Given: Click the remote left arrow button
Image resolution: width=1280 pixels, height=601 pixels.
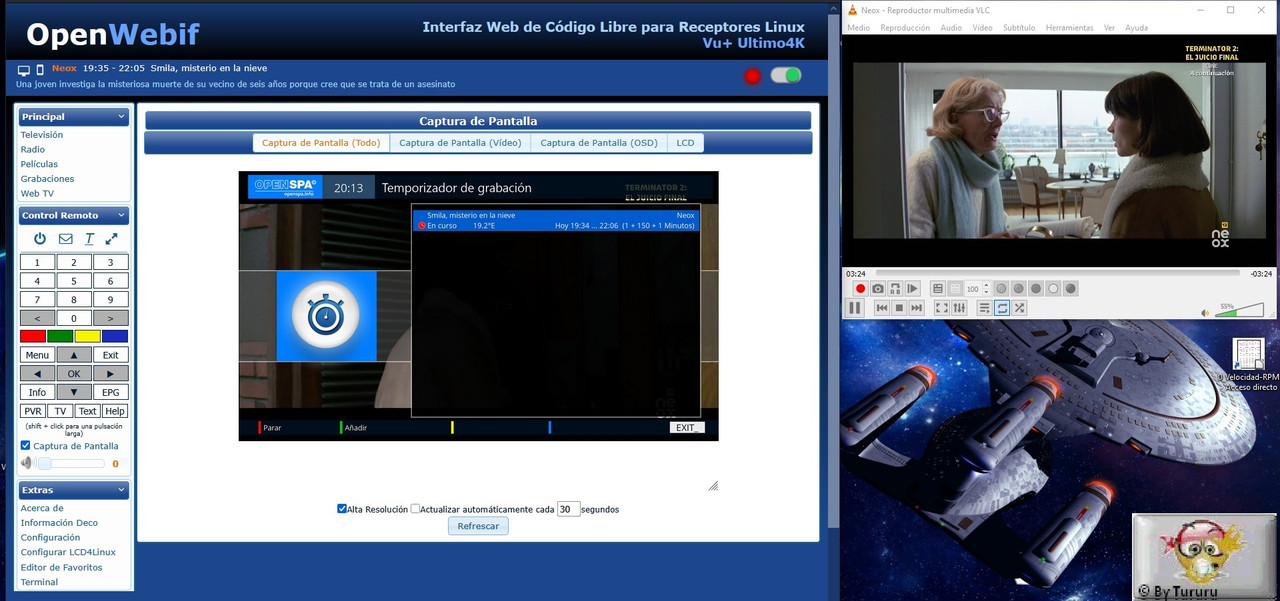Looking at the screenshot, I should 37,374.
